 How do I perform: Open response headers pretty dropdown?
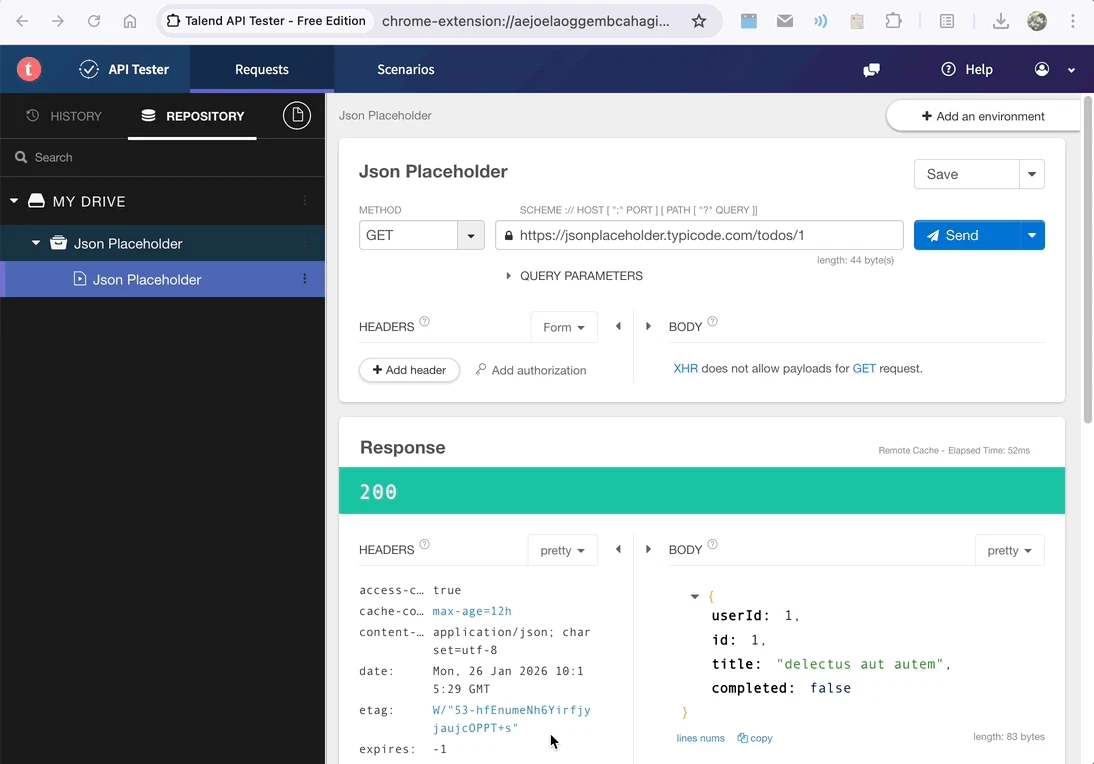pyautogui.click(x=562, y=550)
